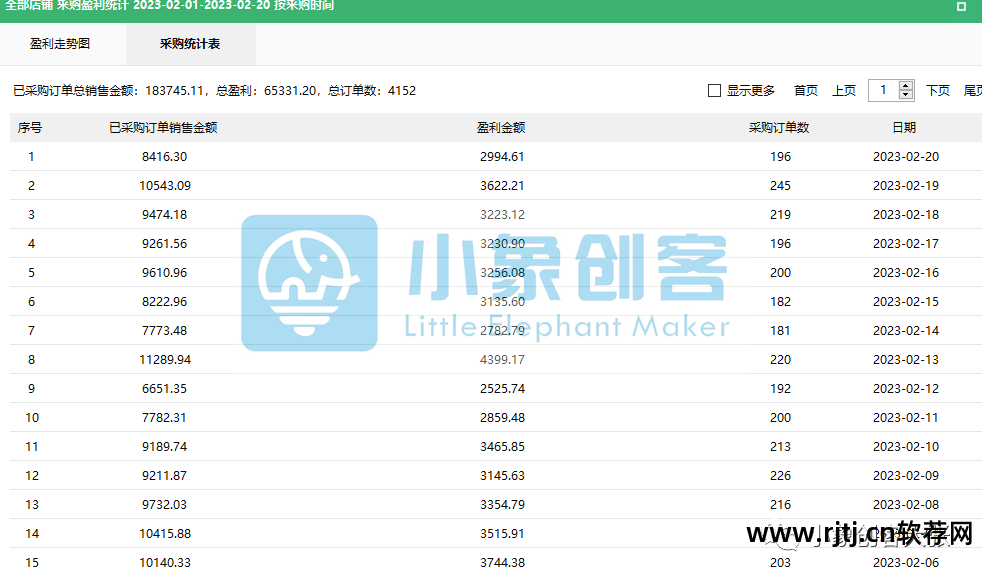
Task: Click profit value 3465.85
Action: [x=502, y=447]
